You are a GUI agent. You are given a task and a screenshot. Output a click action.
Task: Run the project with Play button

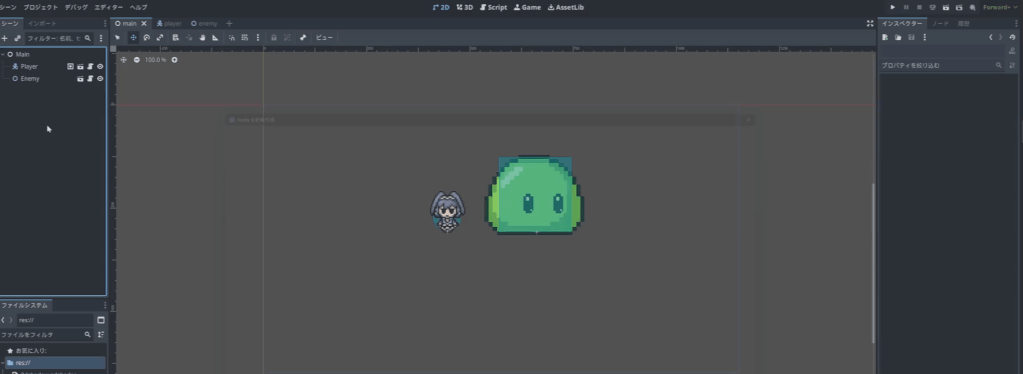pos(893,7)
